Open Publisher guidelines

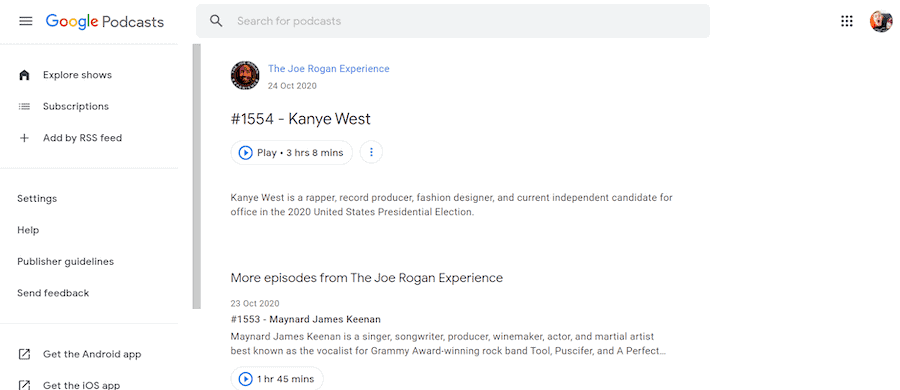pyautogui.click(x=65, y=262)
